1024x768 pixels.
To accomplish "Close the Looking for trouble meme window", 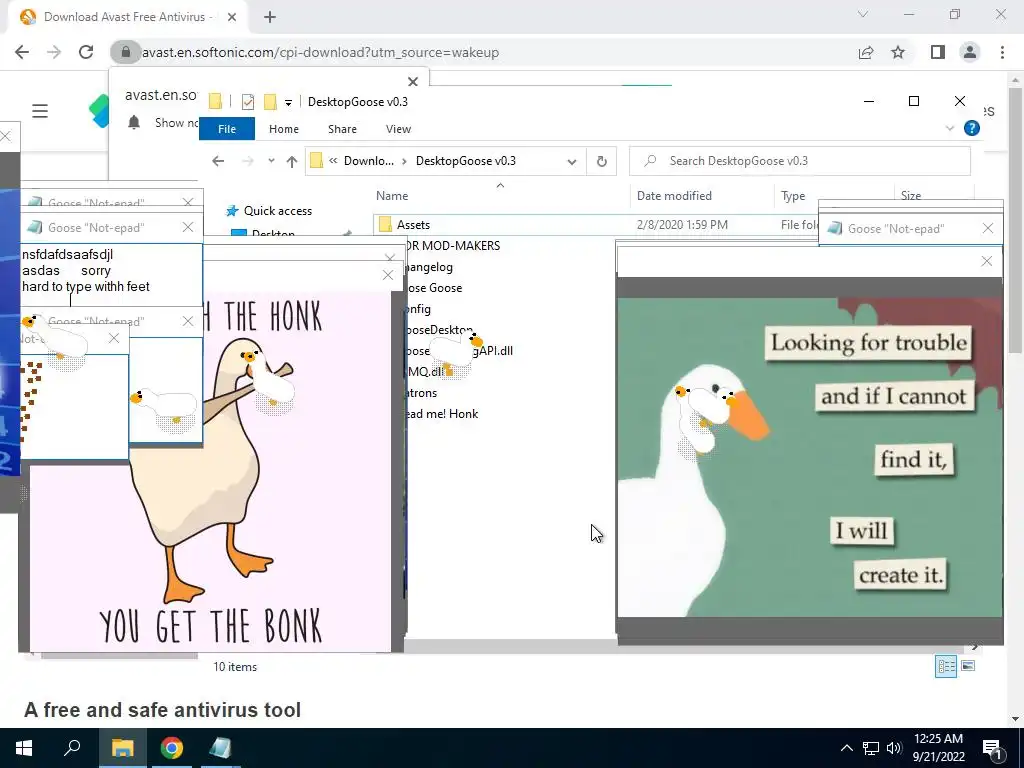I will (987, 261).
